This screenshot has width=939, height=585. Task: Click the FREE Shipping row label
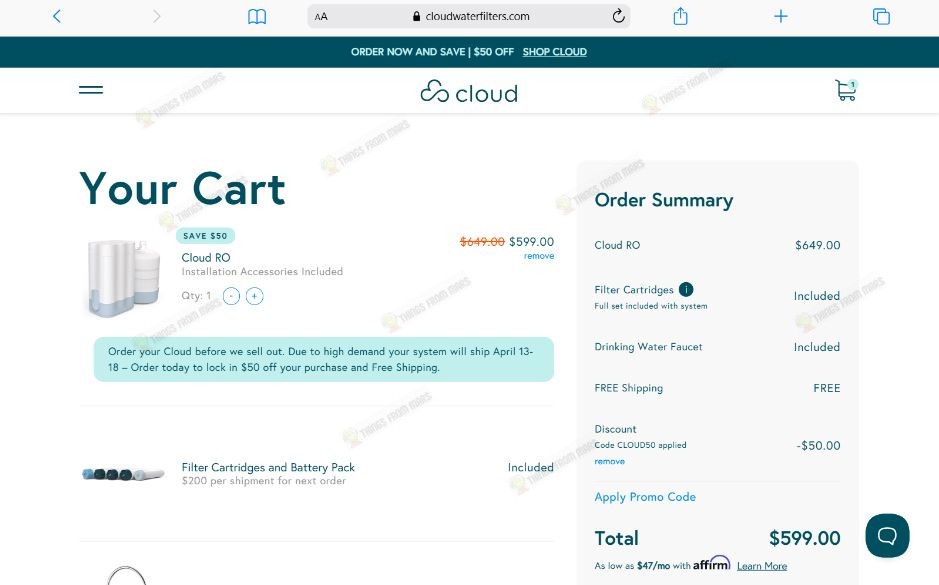[x=629, y=388]
